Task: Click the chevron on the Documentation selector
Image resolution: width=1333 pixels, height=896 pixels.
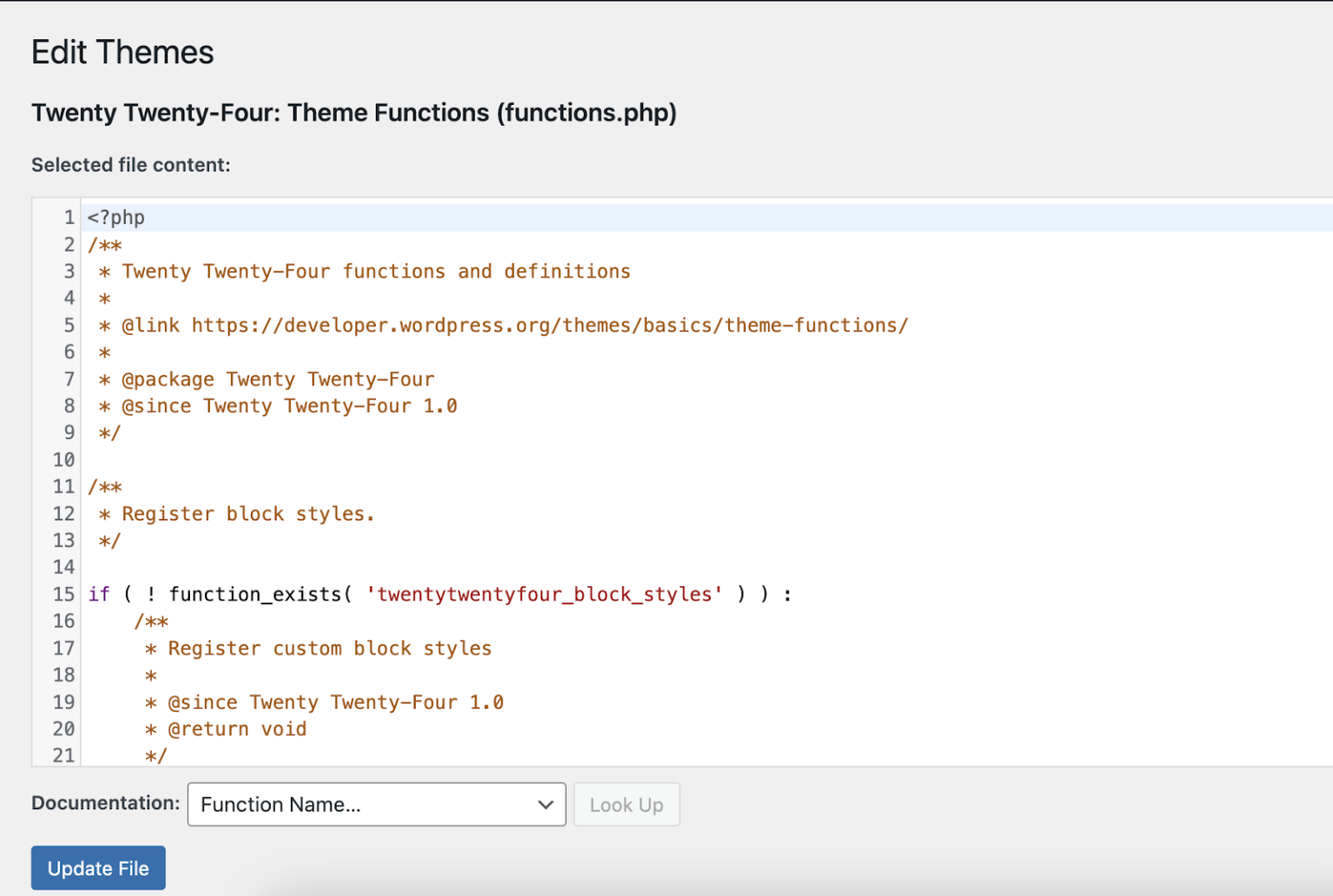Action: pos(545,804)
